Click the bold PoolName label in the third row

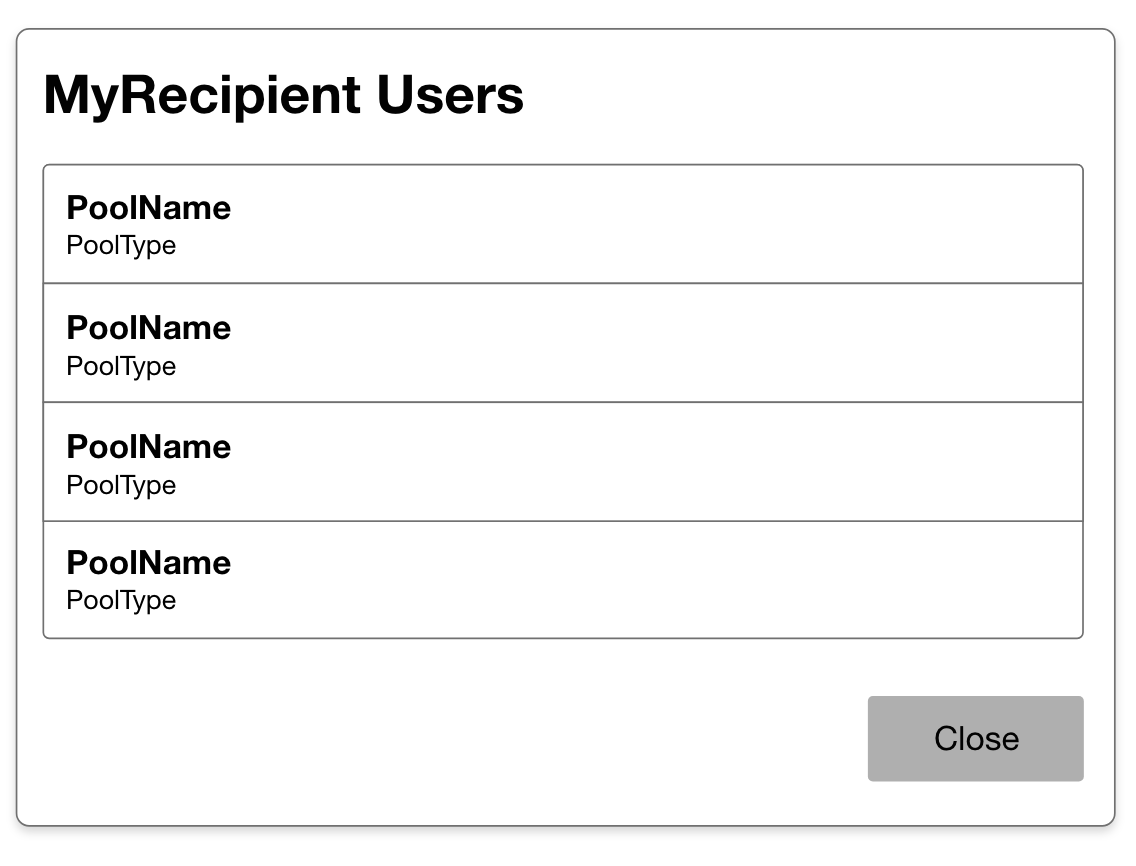pyautogui.click(x=148, y=446)
